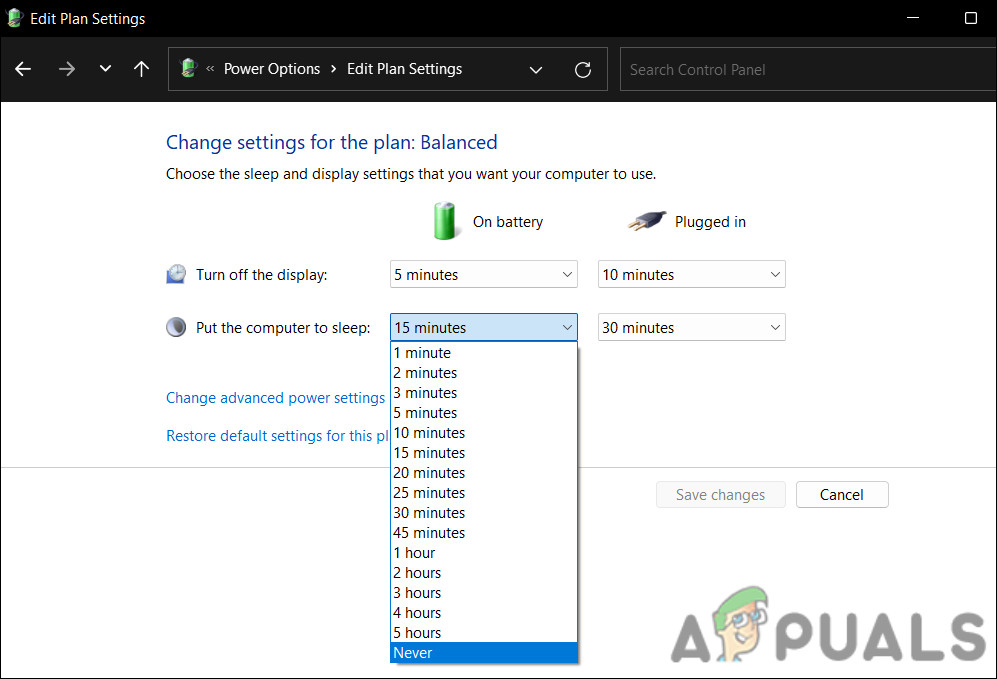This screenshot has height=679, width=997.
Task: Refresh the Control Panel page
Action: click(x=583, y=69)
